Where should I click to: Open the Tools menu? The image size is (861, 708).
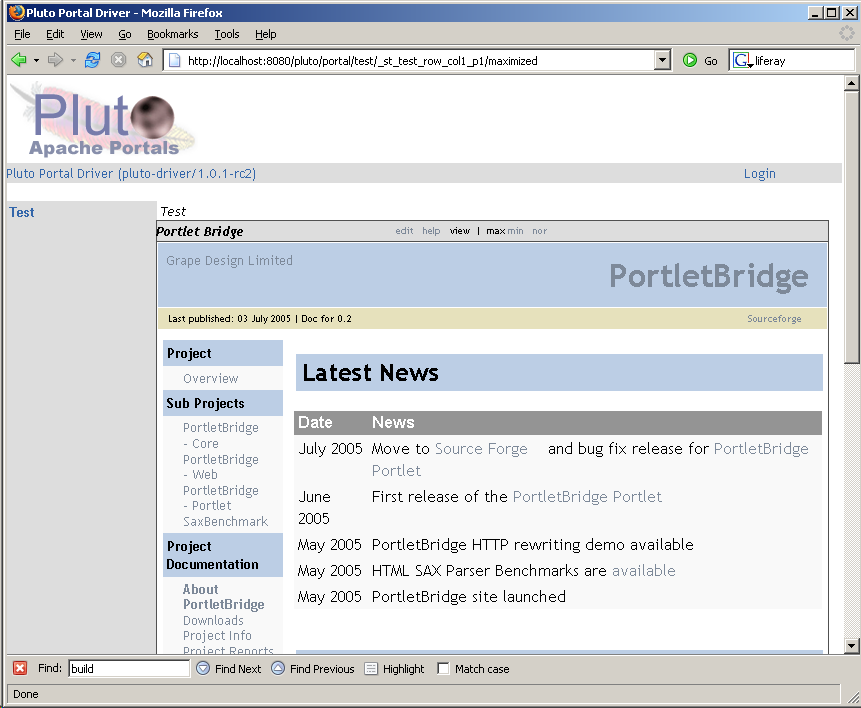227,34
